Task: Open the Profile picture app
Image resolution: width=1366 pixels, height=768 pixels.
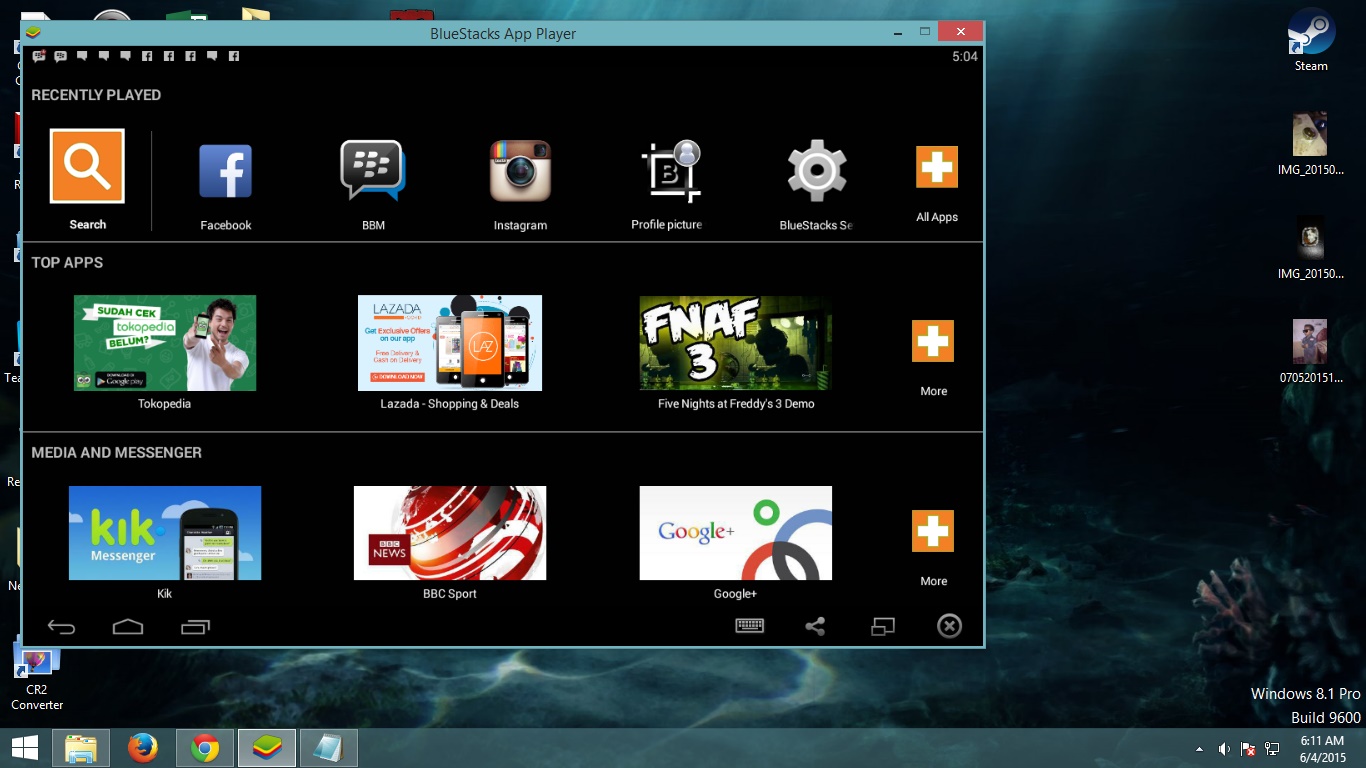Action: tap(670, 171)
